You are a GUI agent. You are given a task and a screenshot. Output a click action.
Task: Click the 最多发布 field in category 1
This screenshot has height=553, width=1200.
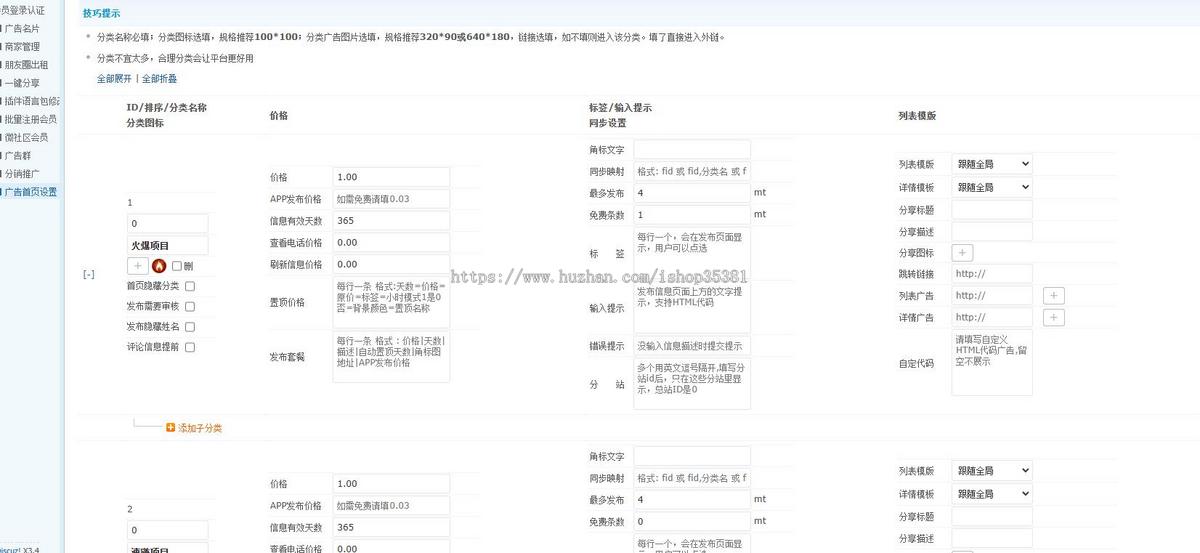692,193
